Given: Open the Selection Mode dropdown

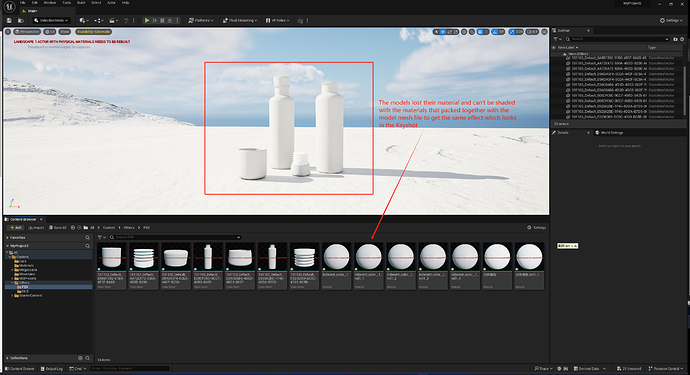Looking at the screenshot, I should (51, 20).
